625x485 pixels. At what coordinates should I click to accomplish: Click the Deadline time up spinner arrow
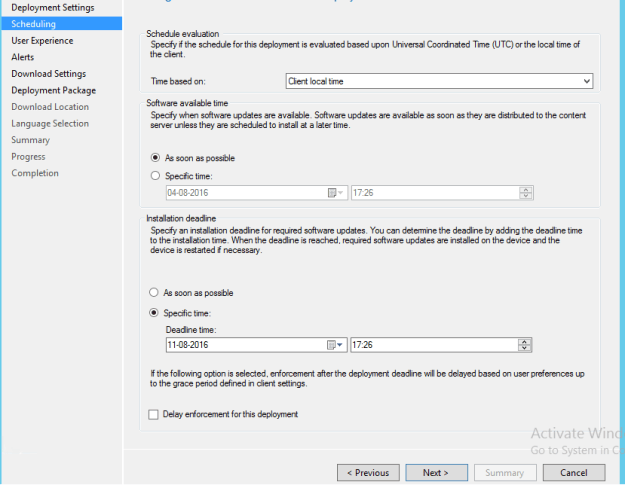pos(525,342)
